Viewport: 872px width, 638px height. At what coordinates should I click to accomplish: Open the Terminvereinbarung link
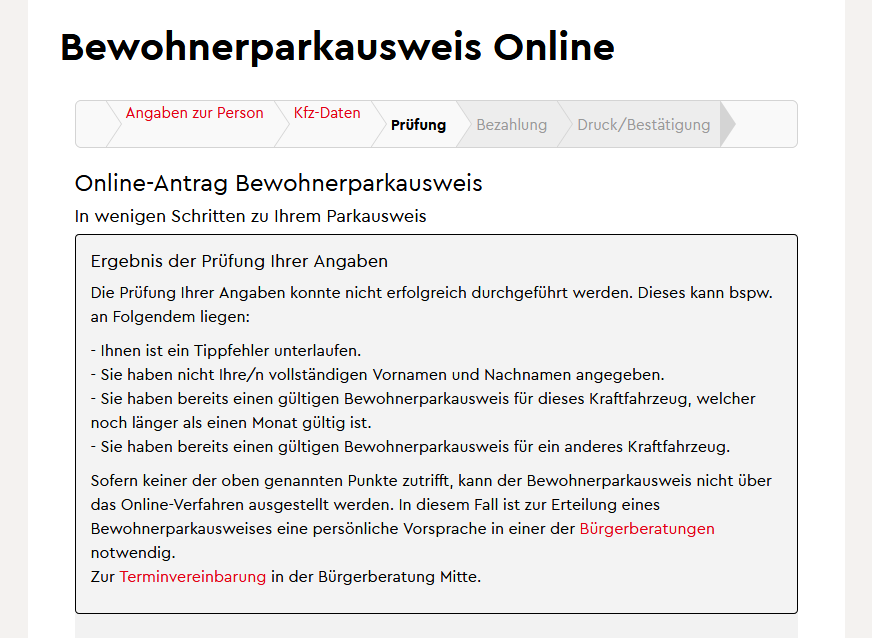tap(193, 576)
